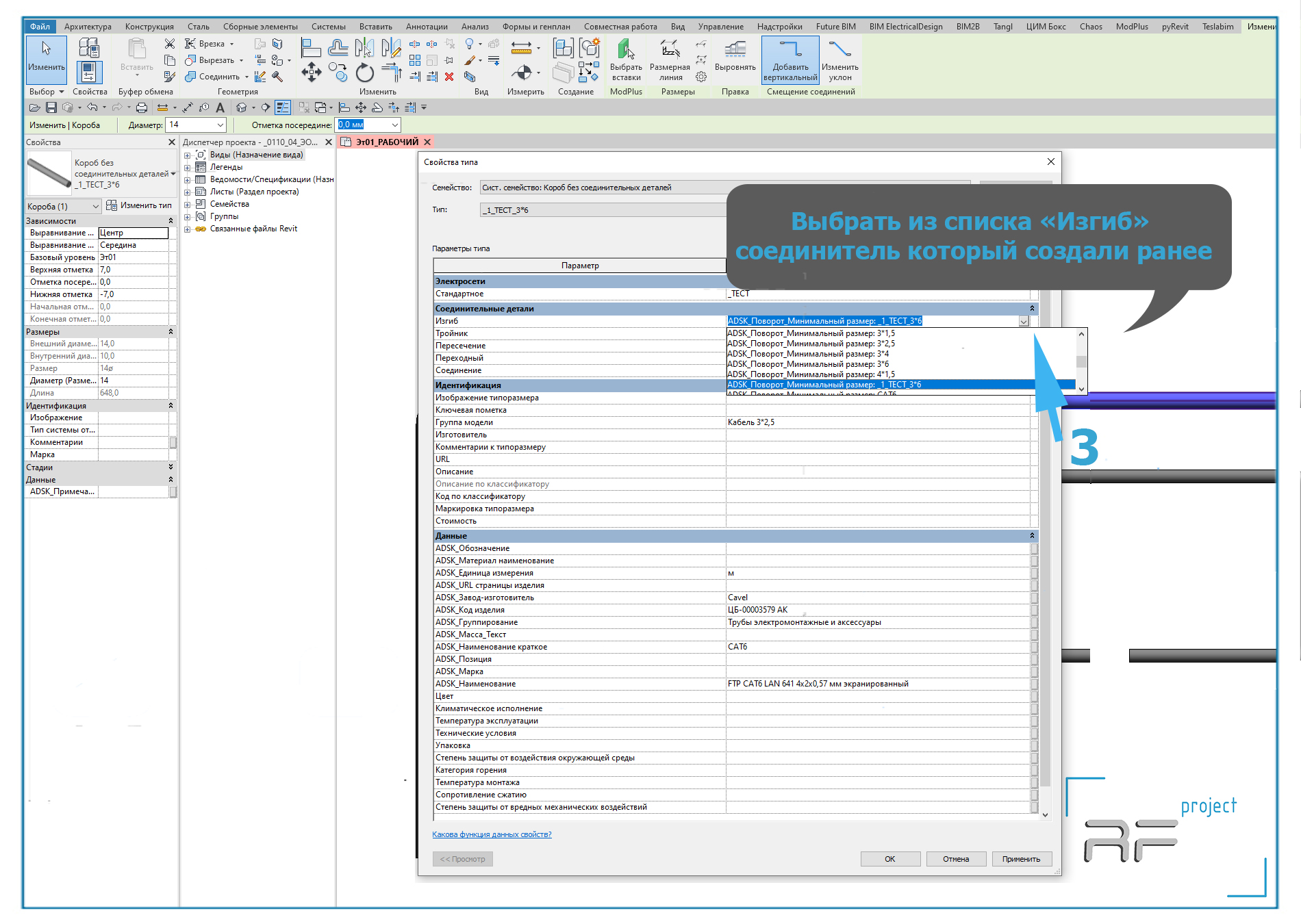Expand the Листы (Раздел проекта) node

[x=188, y=192]
